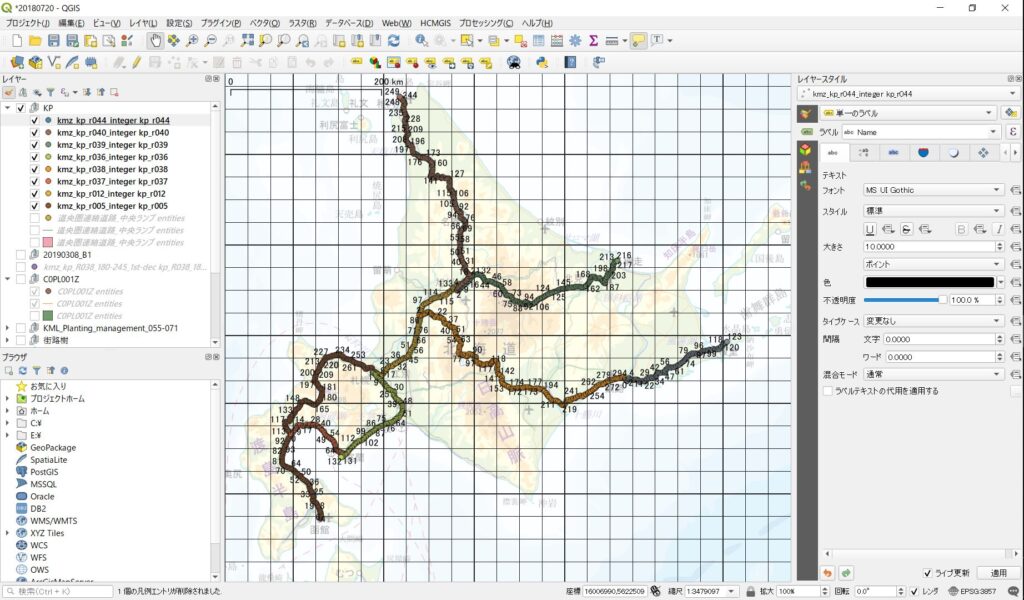Open the Identify Features tool

point(421,41)
